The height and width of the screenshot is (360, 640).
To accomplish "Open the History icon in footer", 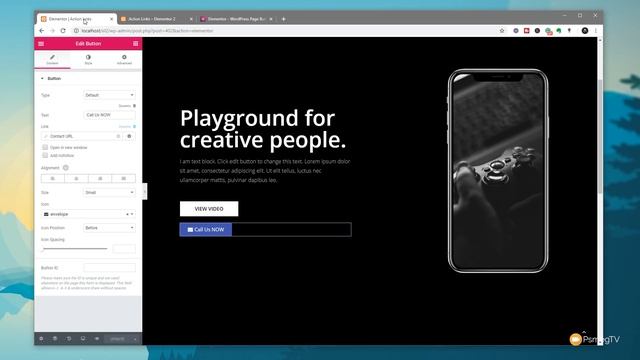I will (69, 339).
